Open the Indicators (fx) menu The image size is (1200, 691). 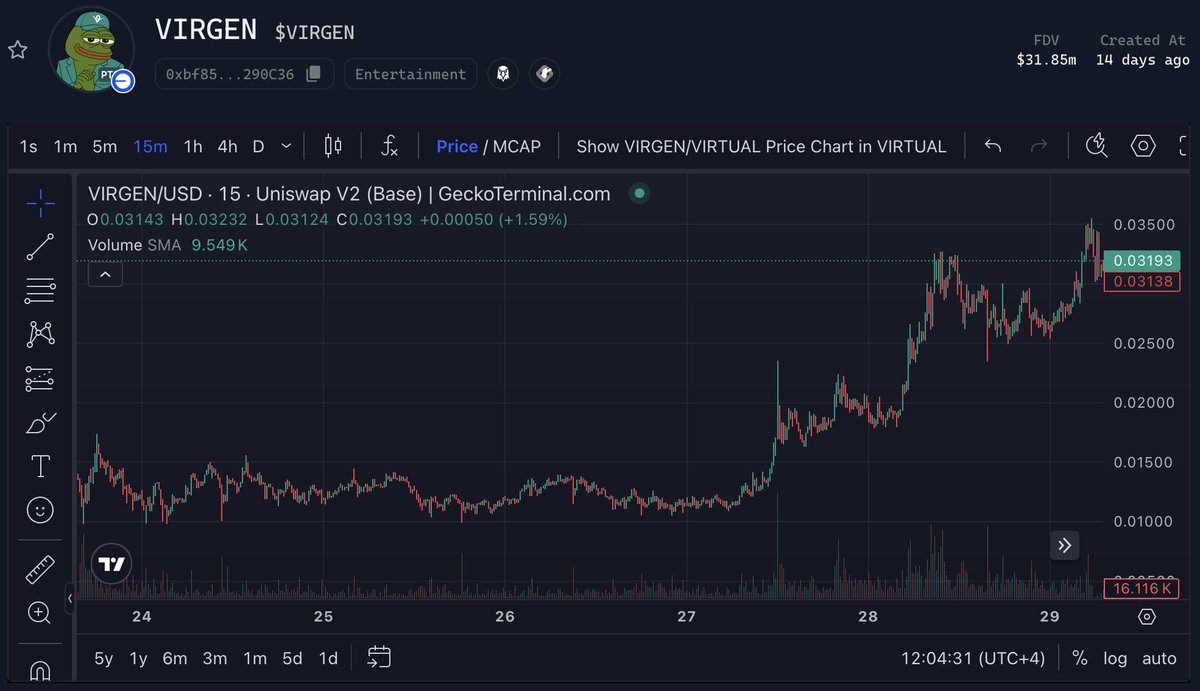pos(389,146)
